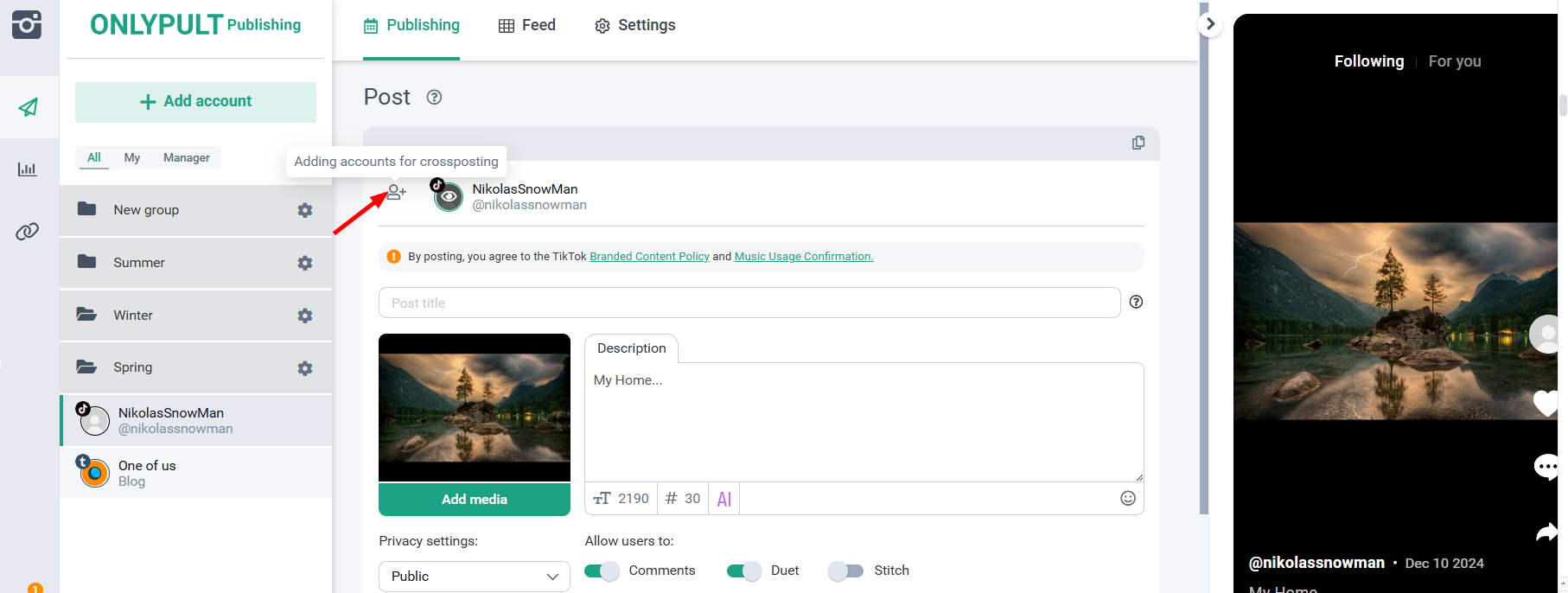Select the Manager accounts filter tab
The image size is (1568, 593).
pyautogui.click(x=186, y=157)
